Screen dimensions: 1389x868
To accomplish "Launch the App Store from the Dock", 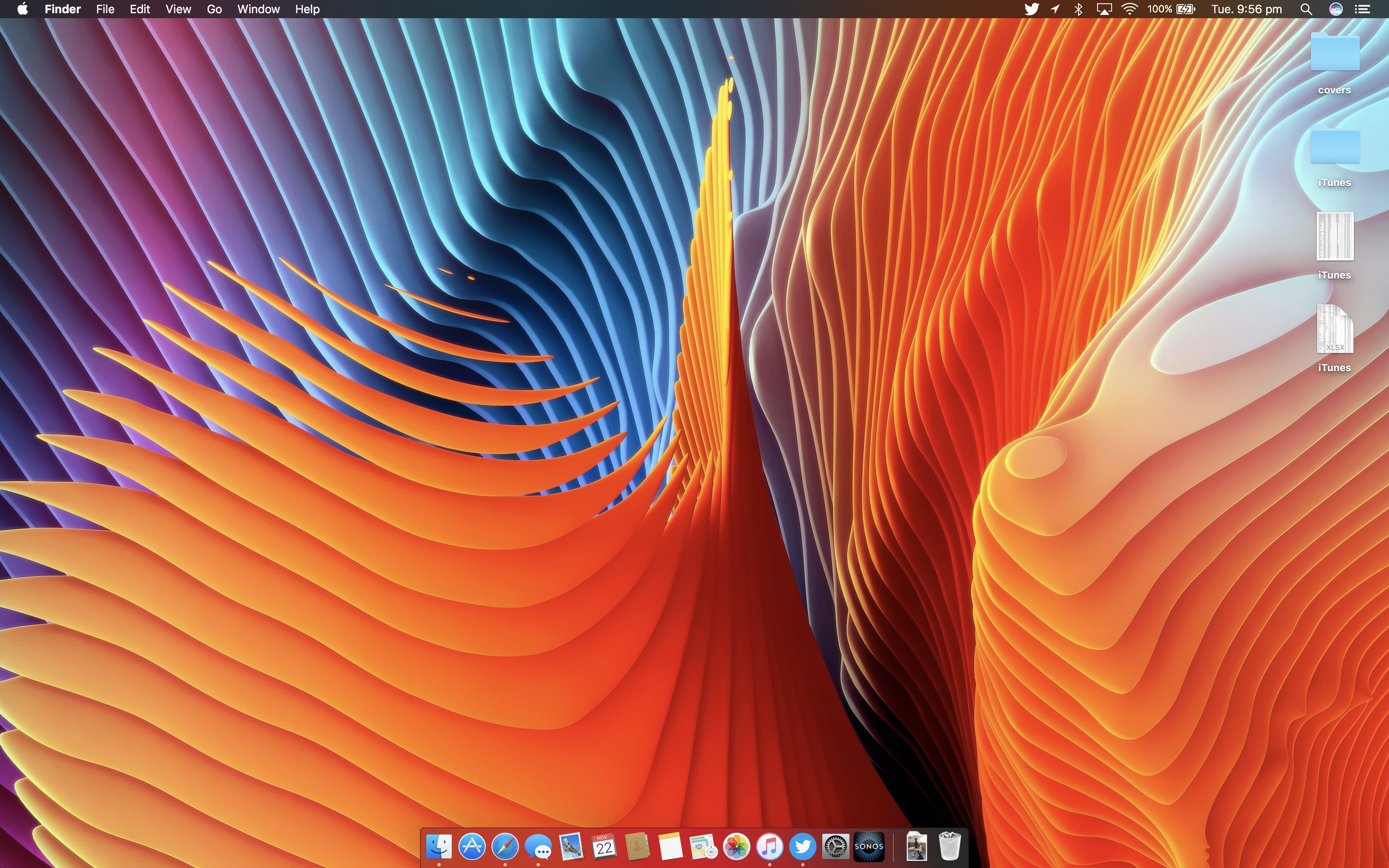I will 472,846.
